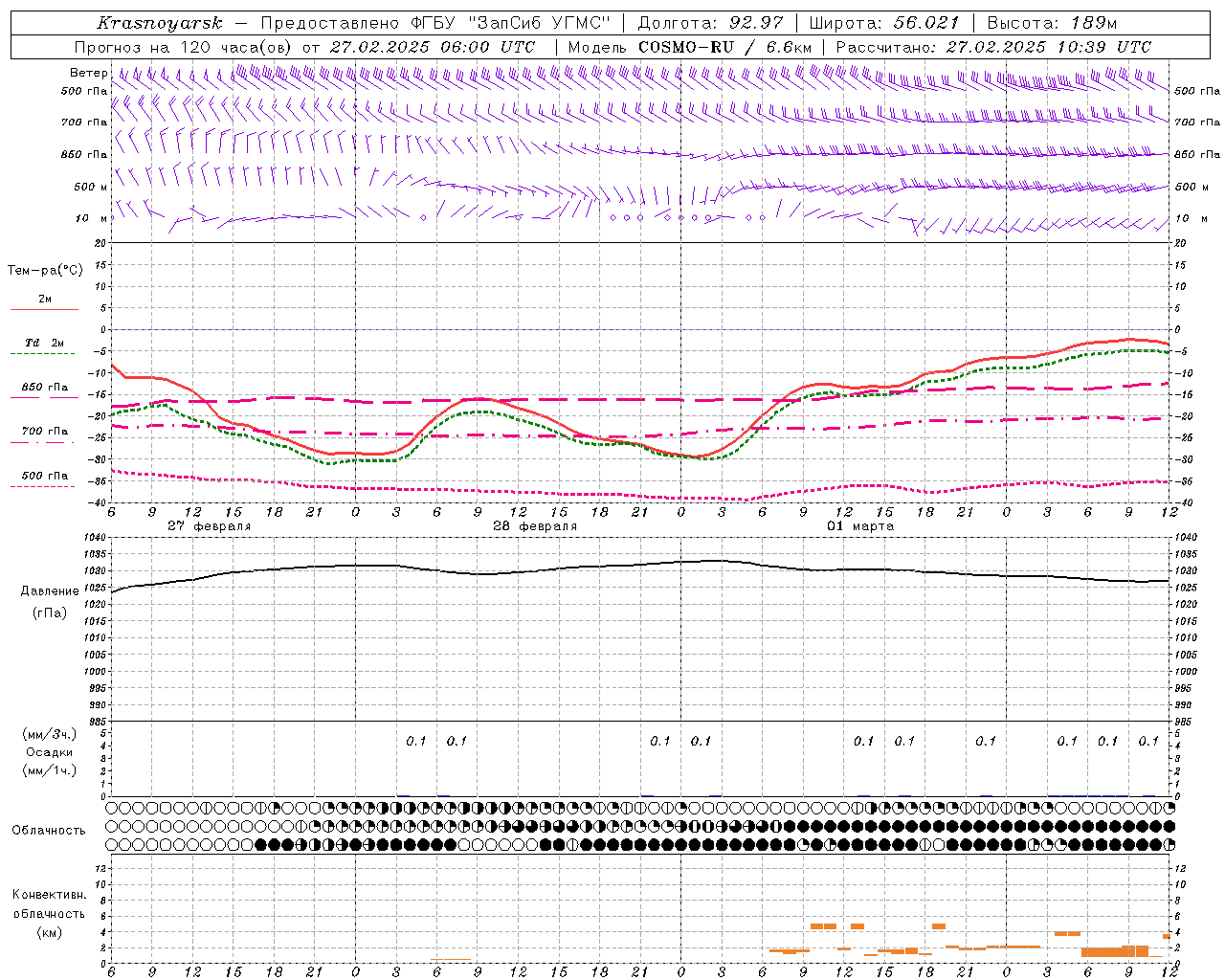The image size is (1225, 980).
Task: Click the Осадки precipitation label
Action: pyautogui.click(x=50, y=752)
